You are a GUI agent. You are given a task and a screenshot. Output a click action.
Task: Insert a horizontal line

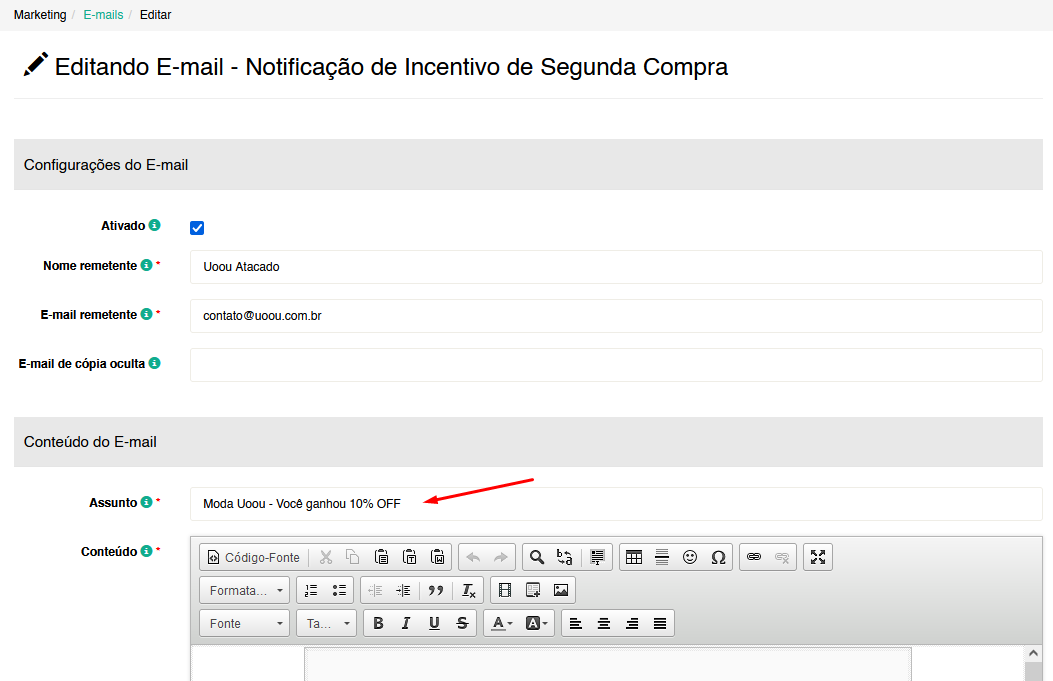(x=662, y=557)
